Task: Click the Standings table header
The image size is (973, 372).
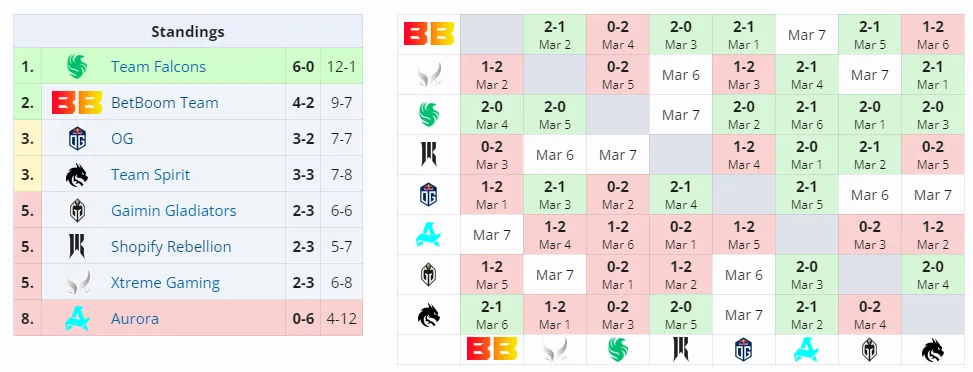Action: click(x=188, y=31)
